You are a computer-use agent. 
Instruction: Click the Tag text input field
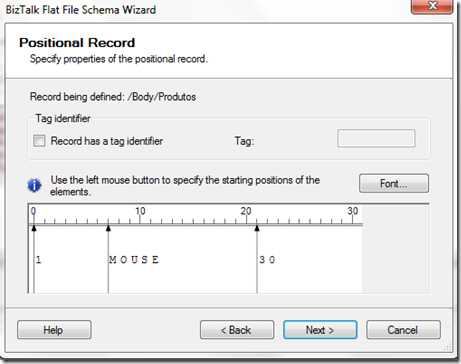tap(376, 138)
